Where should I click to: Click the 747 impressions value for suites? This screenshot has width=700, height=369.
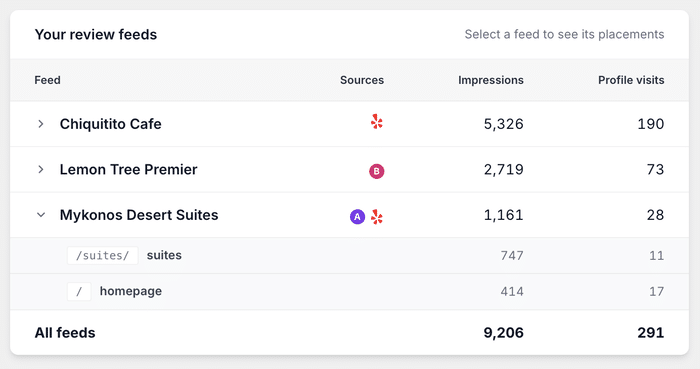[x=512, y=256]
